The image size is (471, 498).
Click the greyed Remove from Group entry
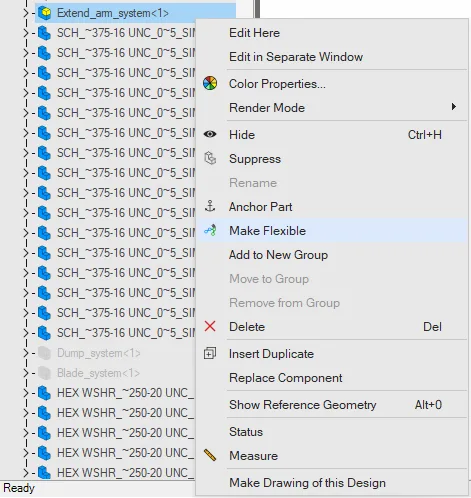[284, 303]
